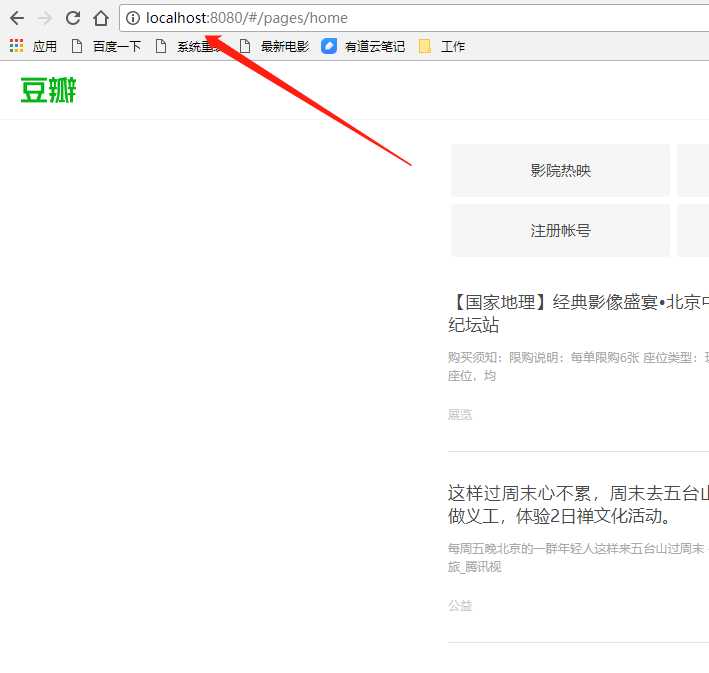709x673 pixels.
Task: Open the 影院热映 section
Action: pos(560,171)
